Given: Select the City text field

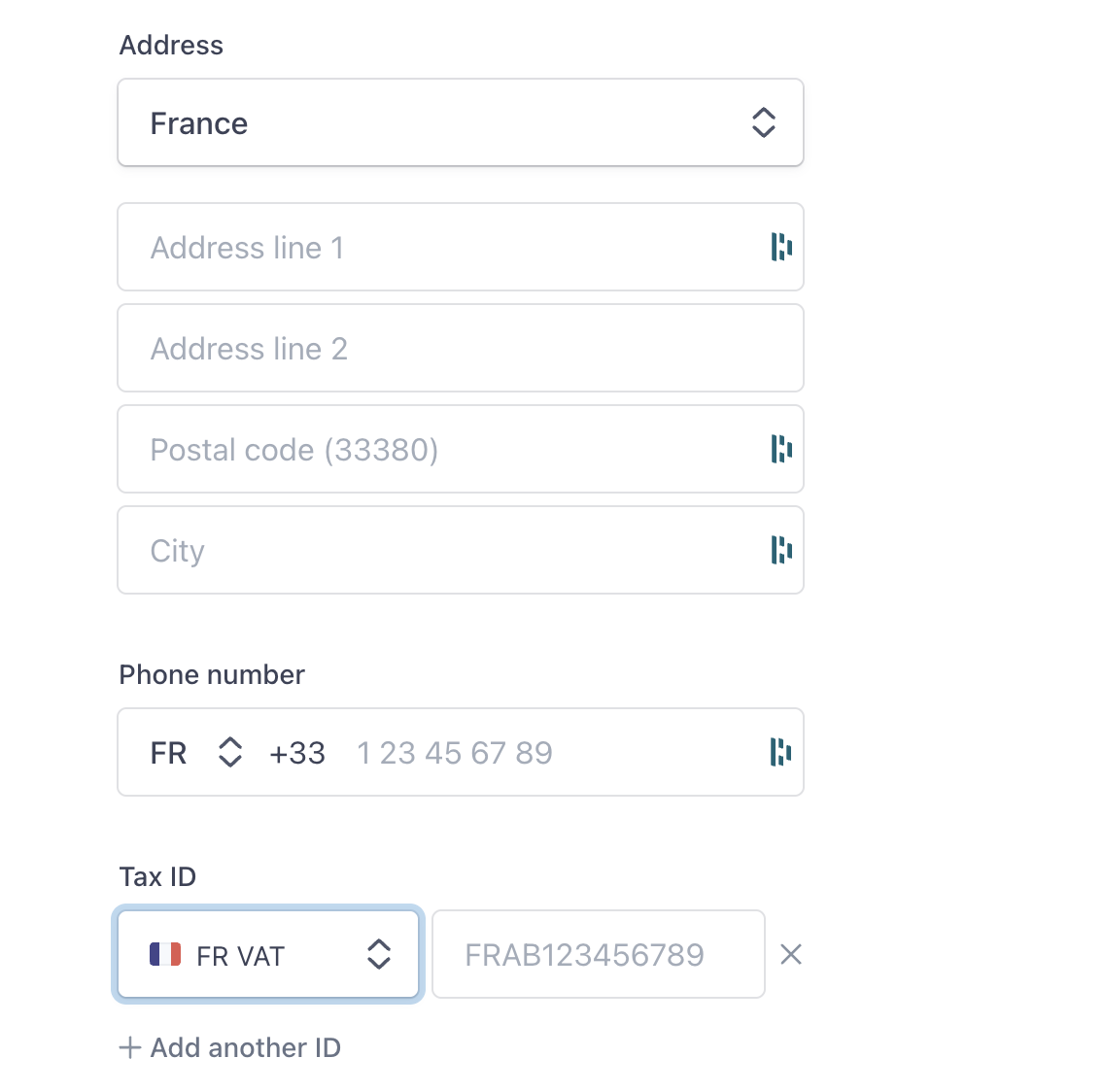Looking at the screenshot, I should click(461, 550).
